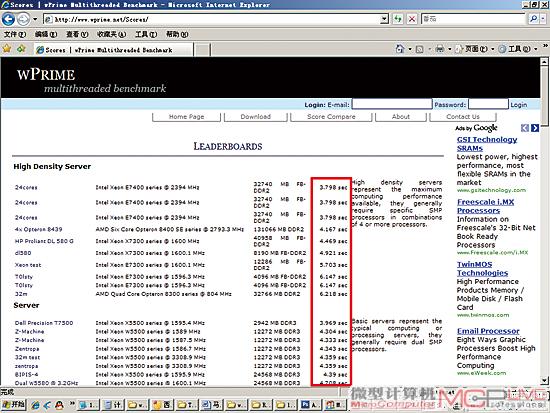This screenshot has height=413, width=550.
Task: Open the 编辑 menu
Action: [46, 34]
